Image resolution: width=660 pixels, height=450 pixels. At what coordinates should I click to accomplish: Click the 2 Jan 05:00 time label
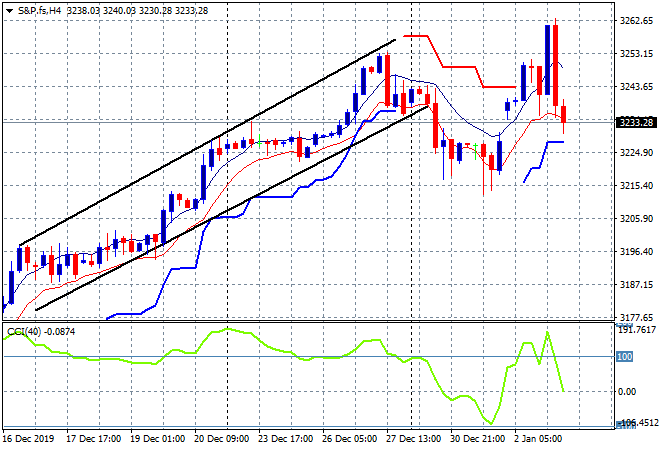tap(538, 439)
